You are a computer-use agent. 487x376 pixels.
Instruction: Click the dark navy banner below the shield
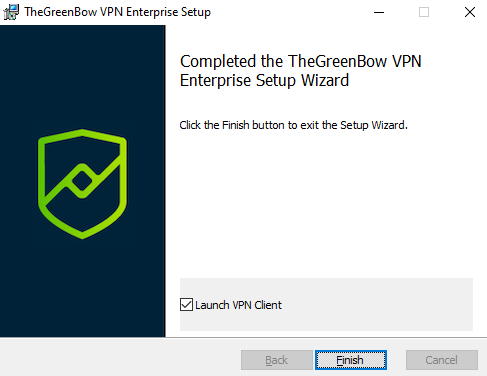pos(82,288)
